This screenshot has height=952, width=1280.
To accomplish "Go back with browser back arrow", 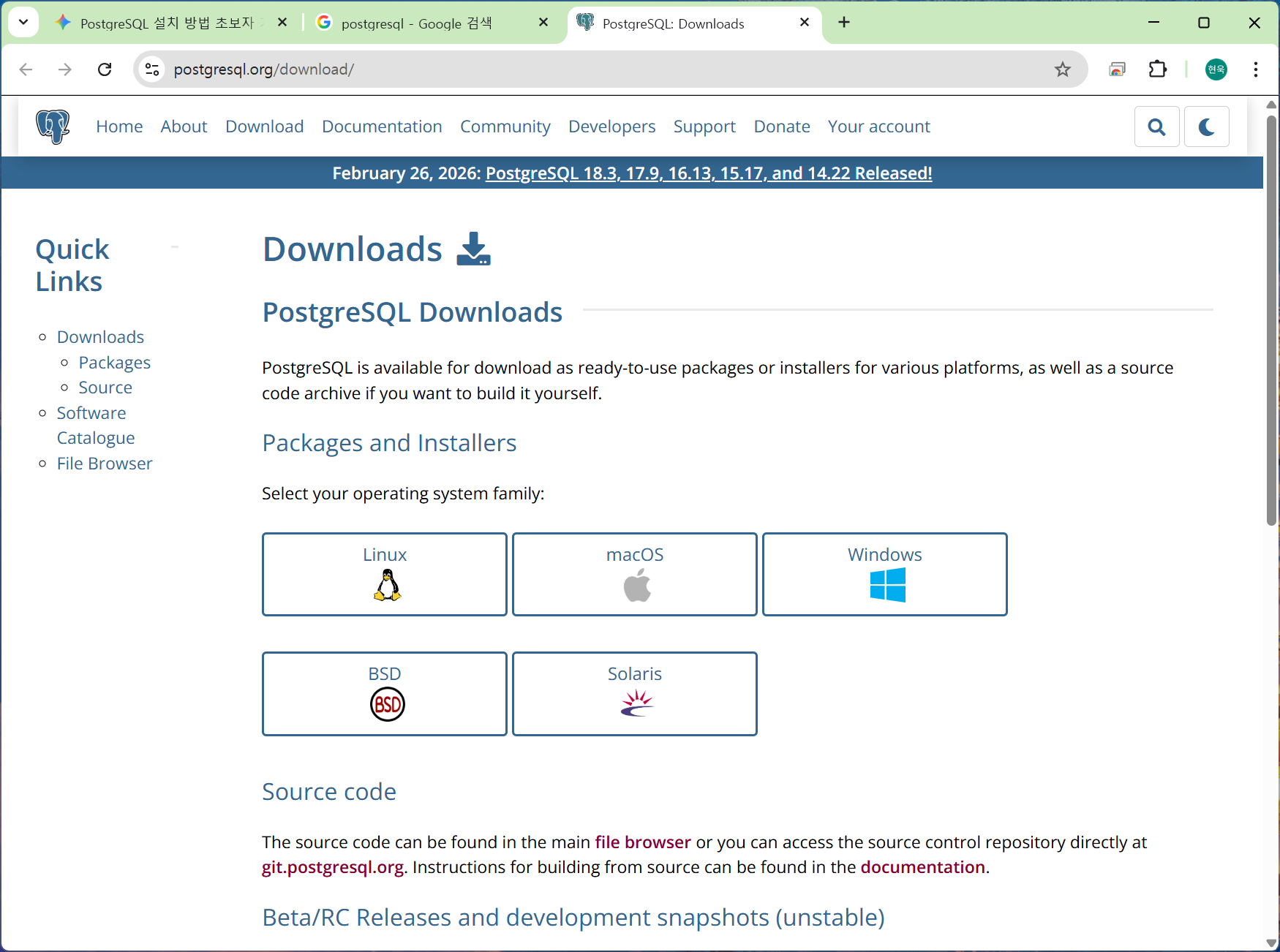I will (x=26, y=69).
